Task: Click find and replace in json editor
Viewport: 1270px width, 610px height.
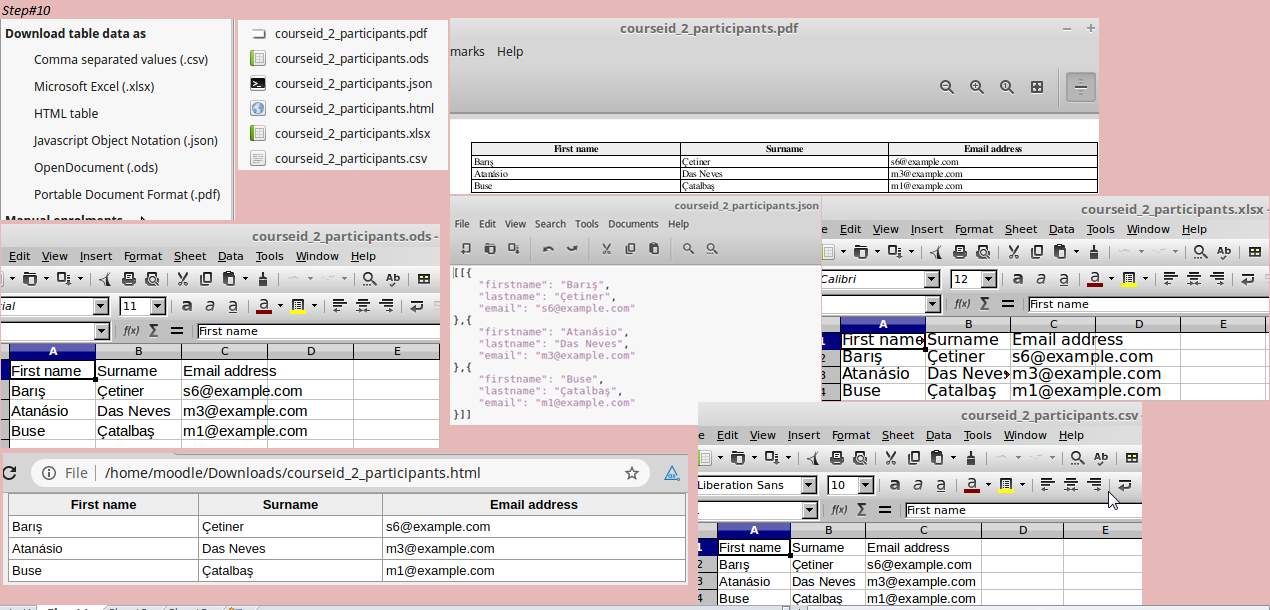Action: pyautogui.click(x=712, y=249)
